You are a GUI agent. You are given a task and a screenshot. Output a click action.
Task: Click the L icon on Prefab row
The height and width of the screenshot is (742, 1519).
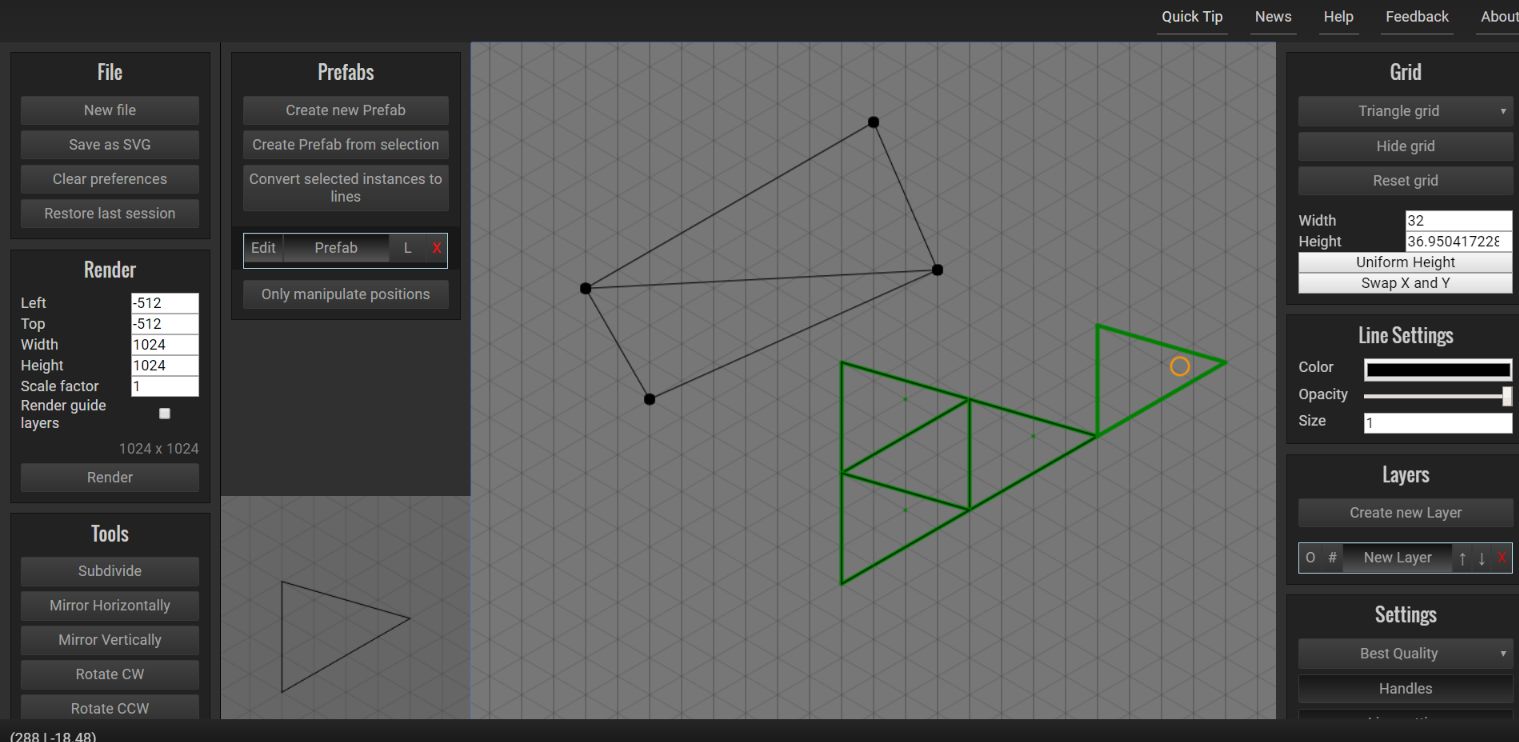pos(407,248)
